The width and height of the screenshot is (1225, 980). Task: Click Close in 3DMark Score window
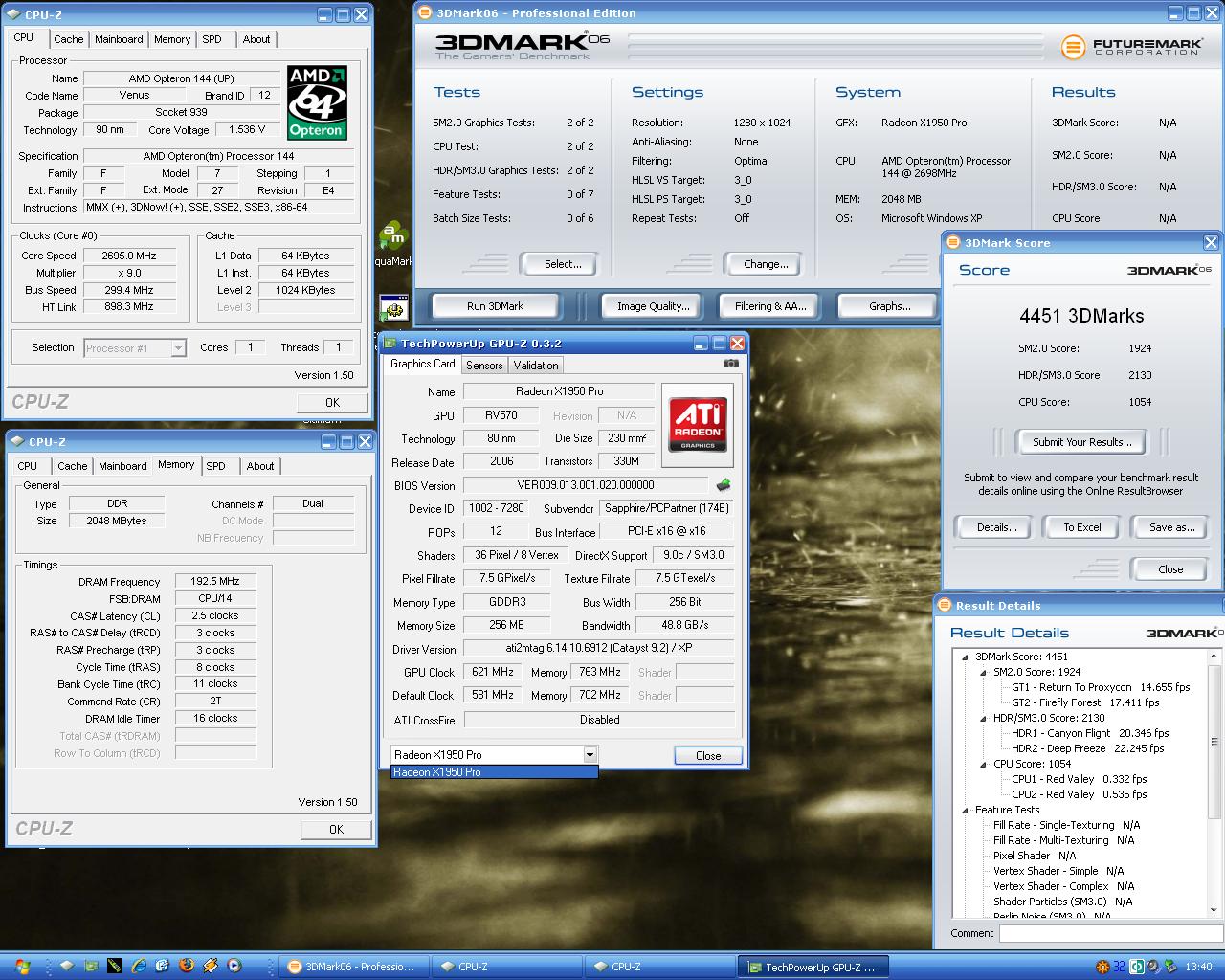click(1169, 569)
